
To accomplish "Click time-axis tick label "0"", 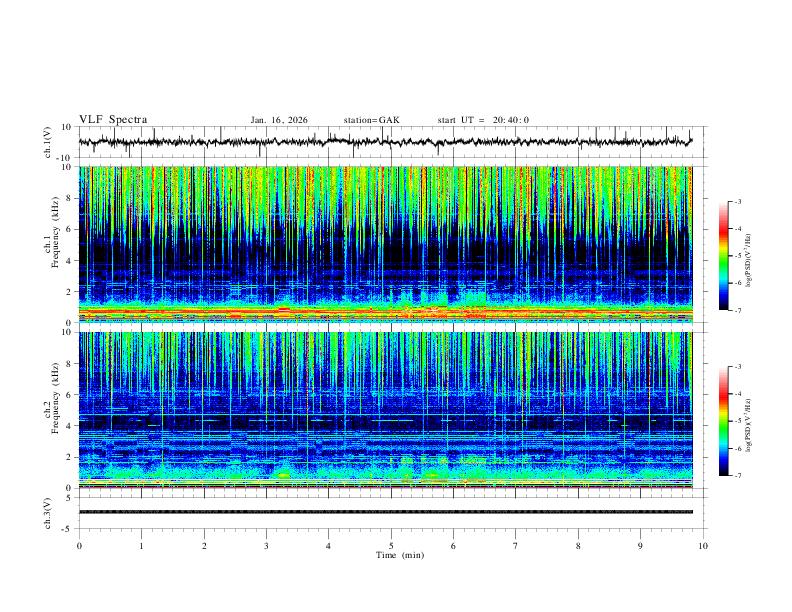I will [x=79, y=546].
